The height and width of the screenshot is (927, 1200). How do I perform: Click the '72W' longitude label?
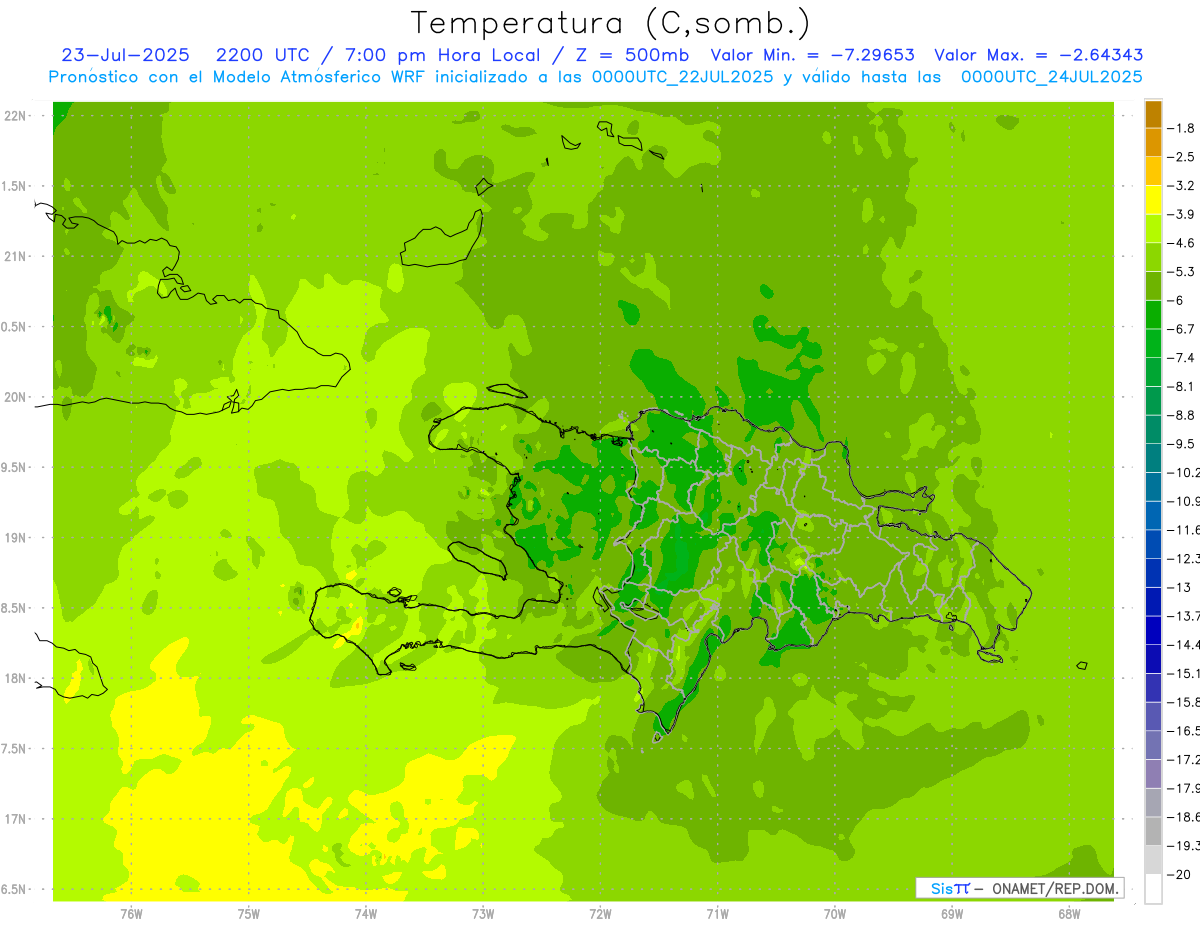[x=600, y=914]
